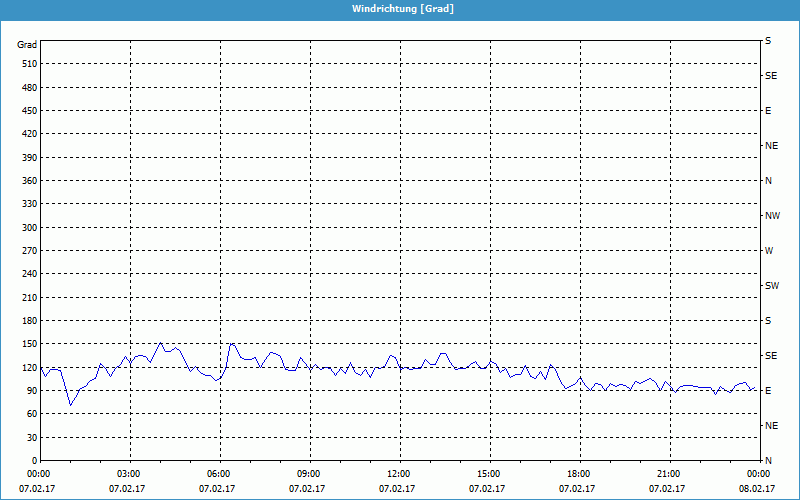This screenshot has height=500, width=800.
Task: Click the 18:00 time label
Action: click(579, 474)
